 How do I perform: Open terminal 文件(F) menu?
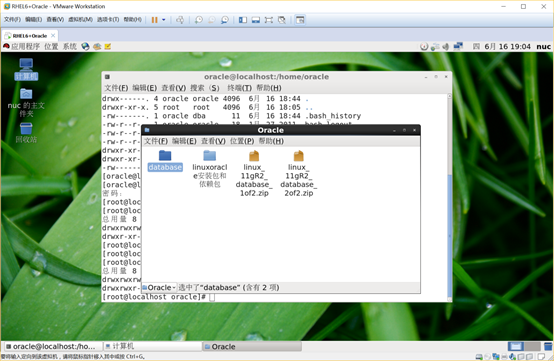pos(116,88)
